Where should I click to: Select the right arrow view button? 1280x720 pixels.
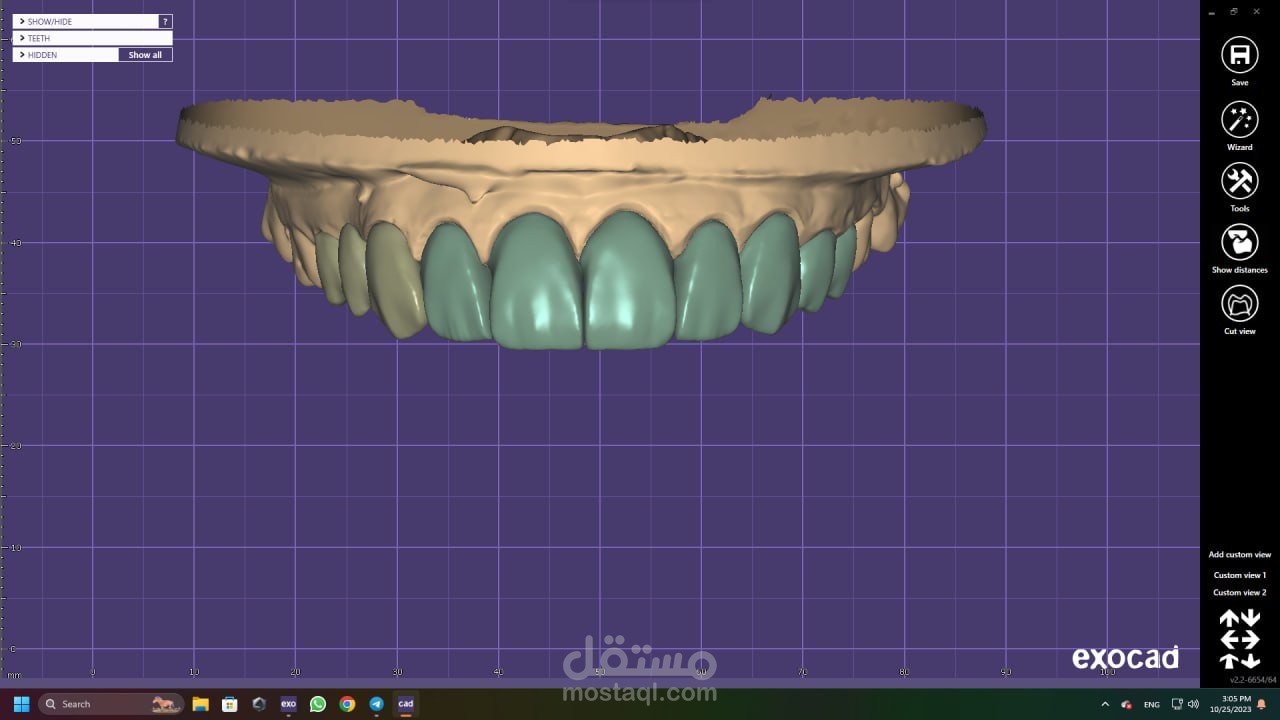pyautogui.click(x=1250, y=639)
